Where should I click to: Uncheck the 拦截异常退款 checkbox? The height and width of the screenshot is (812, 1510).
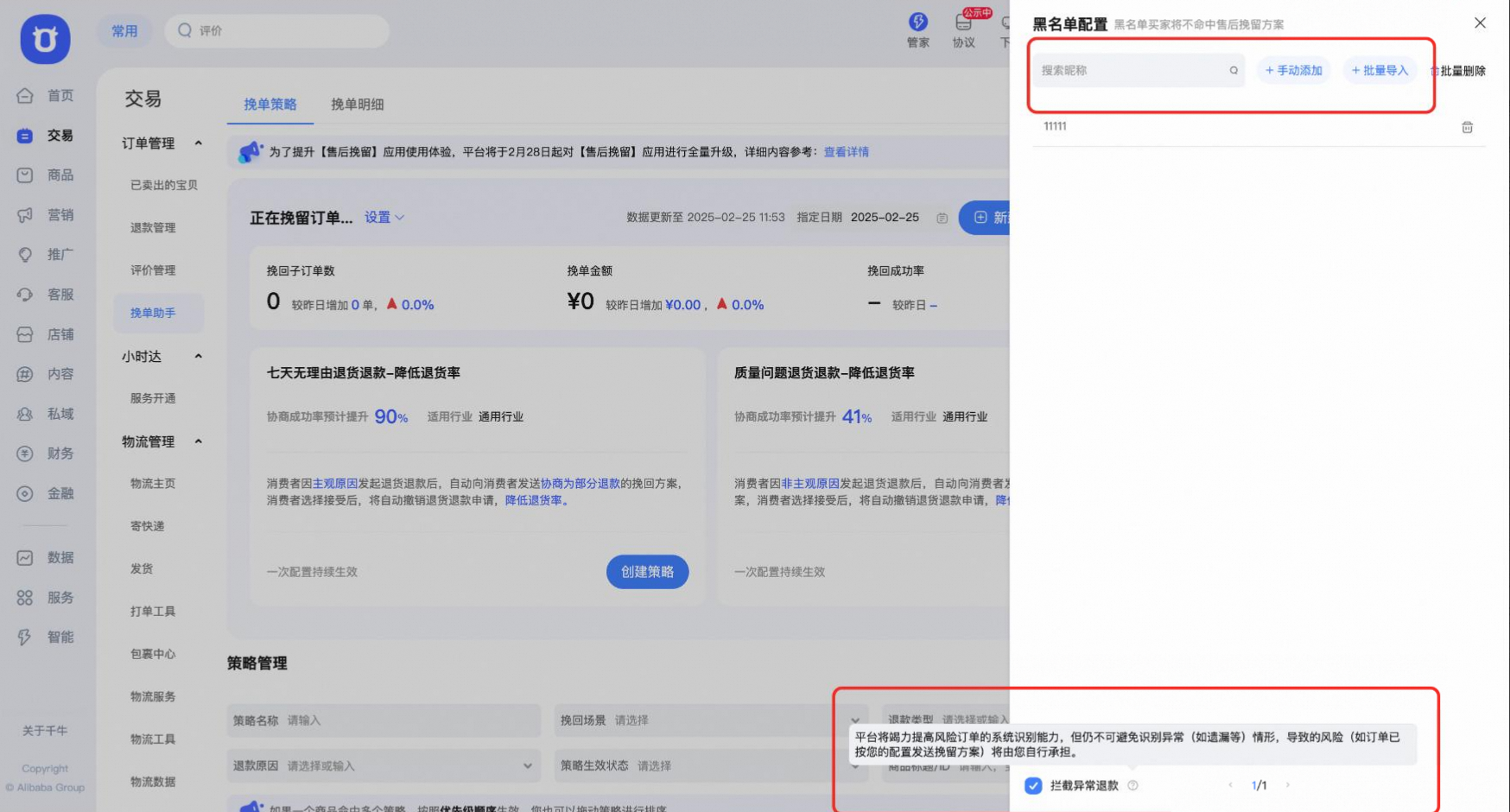tap(1033, 785)
